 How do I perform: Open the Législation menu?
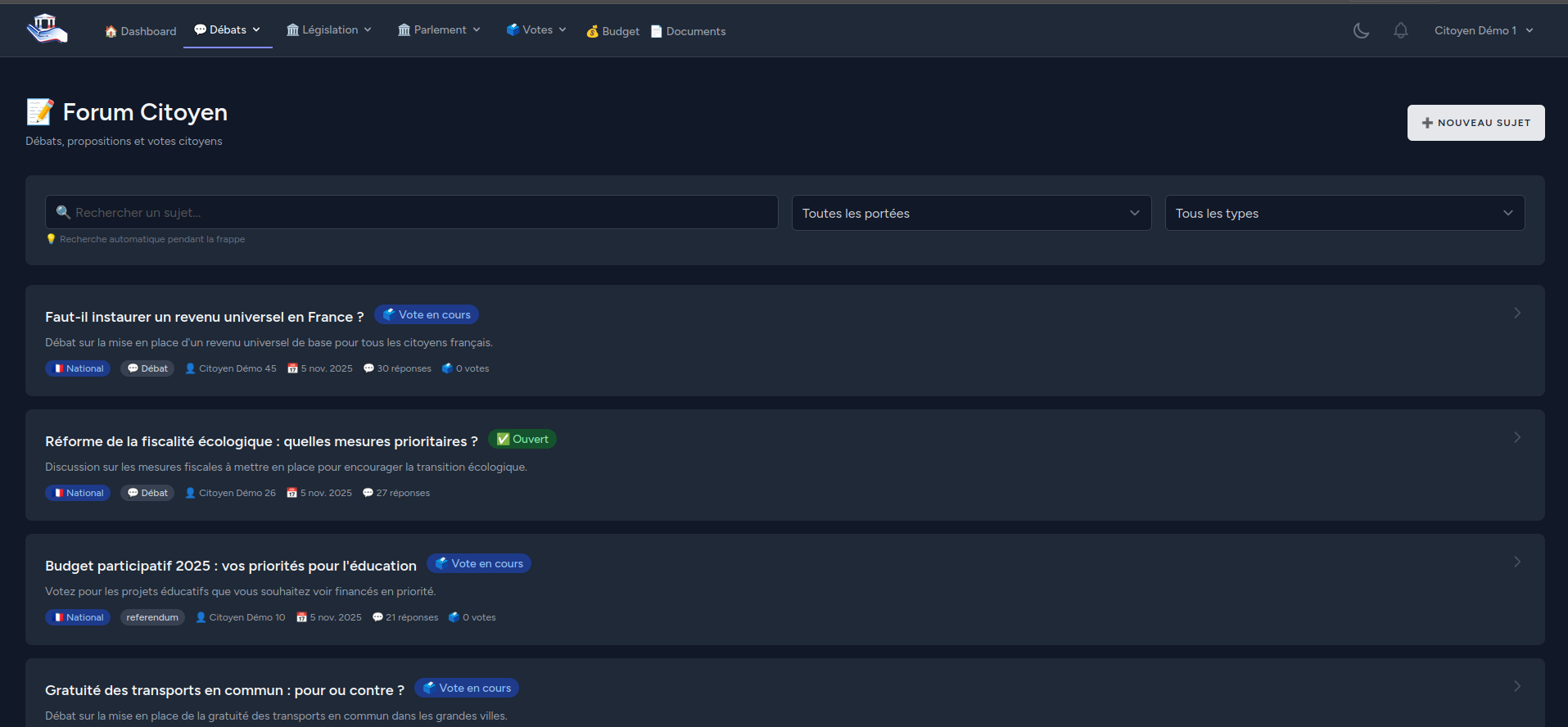pyautogui.click(x=329, y=29)
